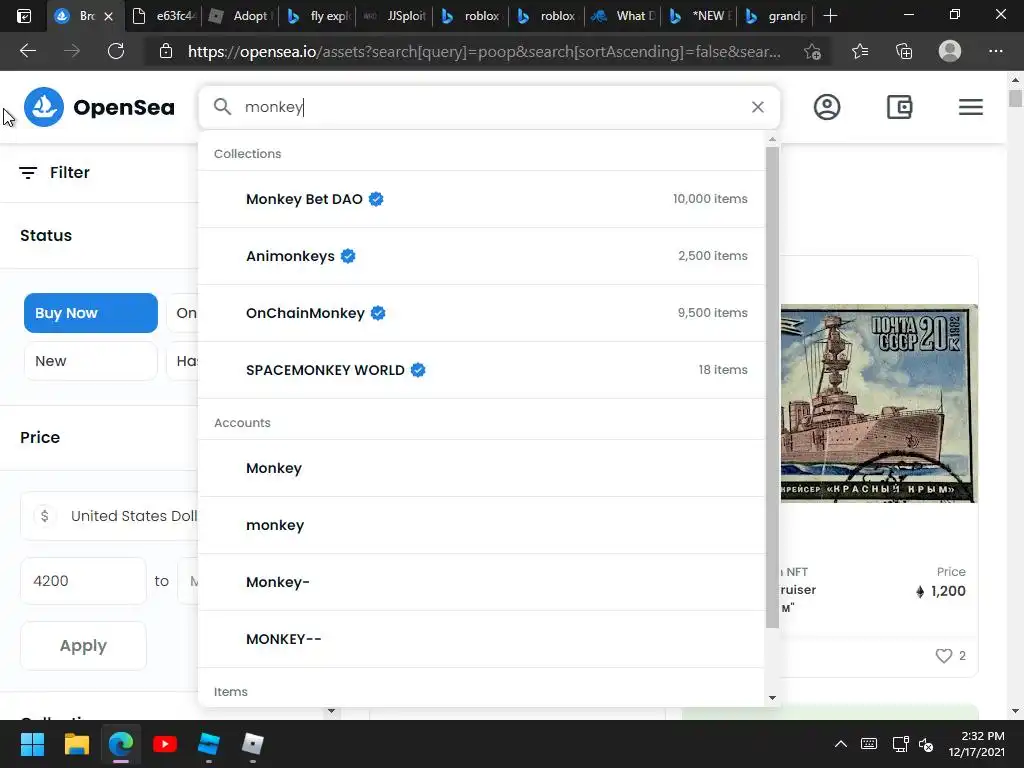Click OnChainMonkey verified badge
This screenshot has height=768, width=1024.
coord(378,313)
